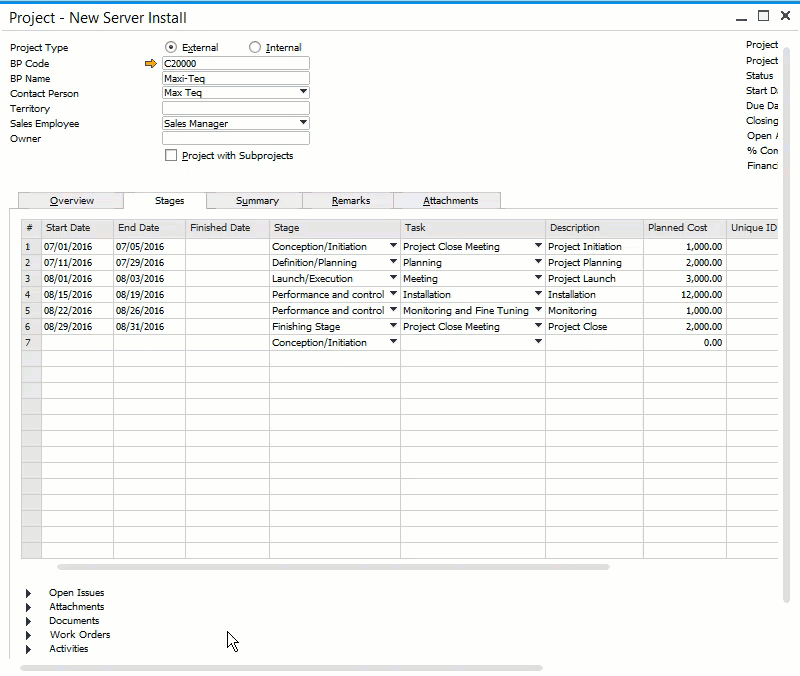Click the Owner input field
The width and height of the screenshot is (800, 676).
coord(235,138)
